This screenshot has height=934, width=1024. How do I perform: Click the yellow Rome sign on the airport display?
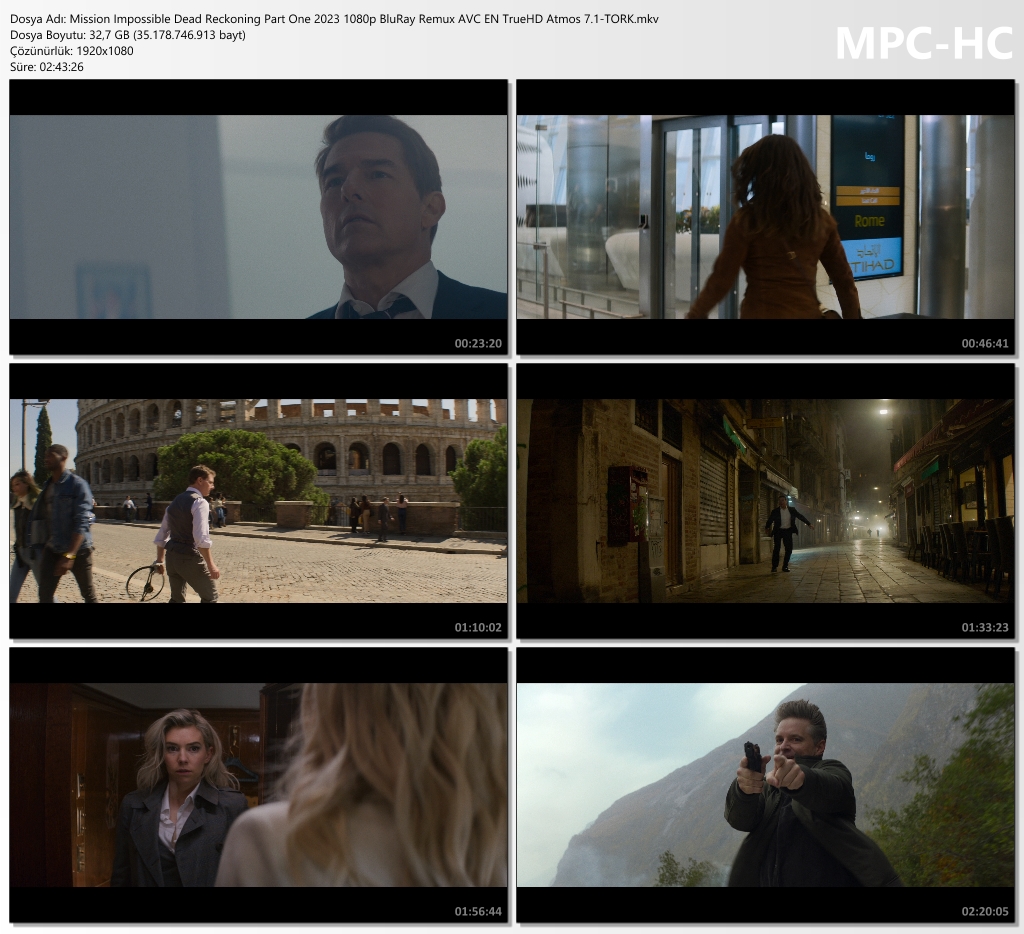click(x=868, y=221)
